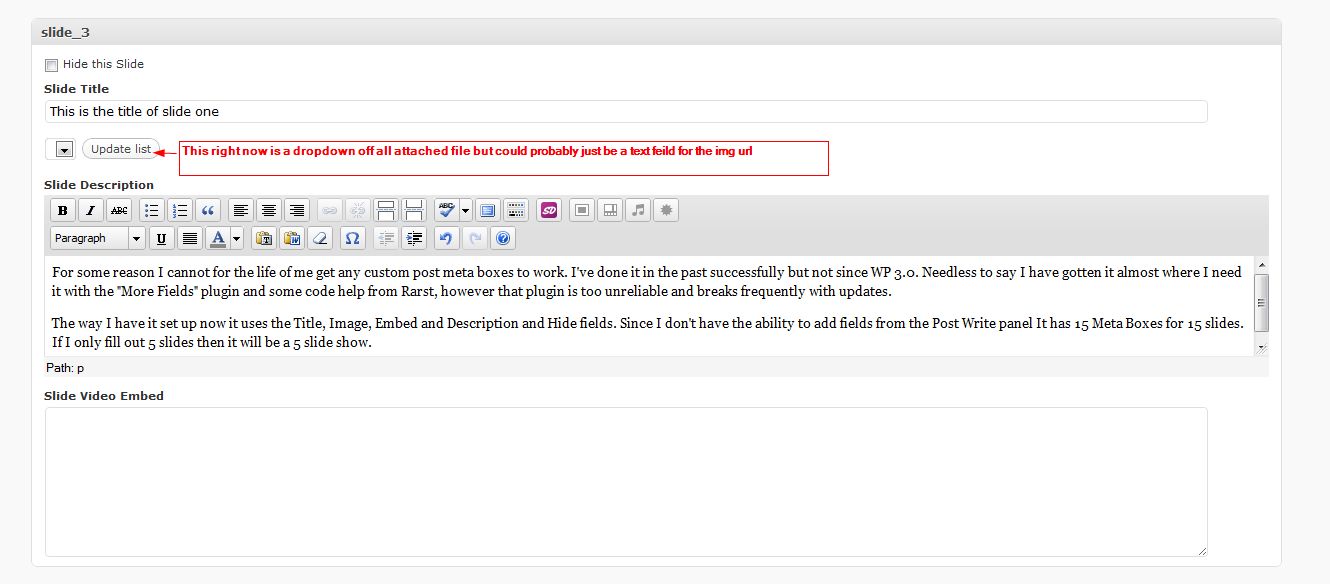Screen dimensions: 1330x584
Task: Toggle bold formatting in Slide Description editor
Action: pyautogui.click(x=63, y=210)
